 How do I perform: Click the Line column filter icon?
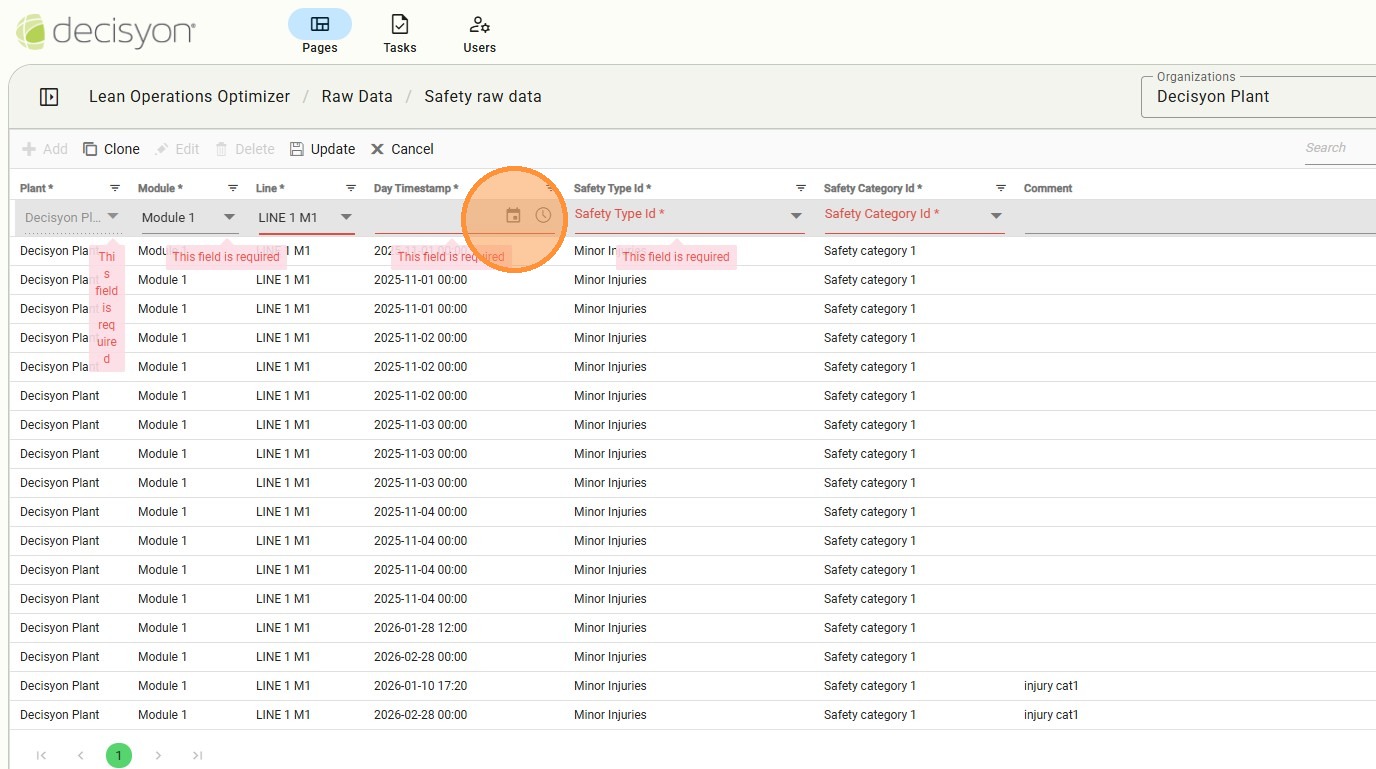point(351,188)
